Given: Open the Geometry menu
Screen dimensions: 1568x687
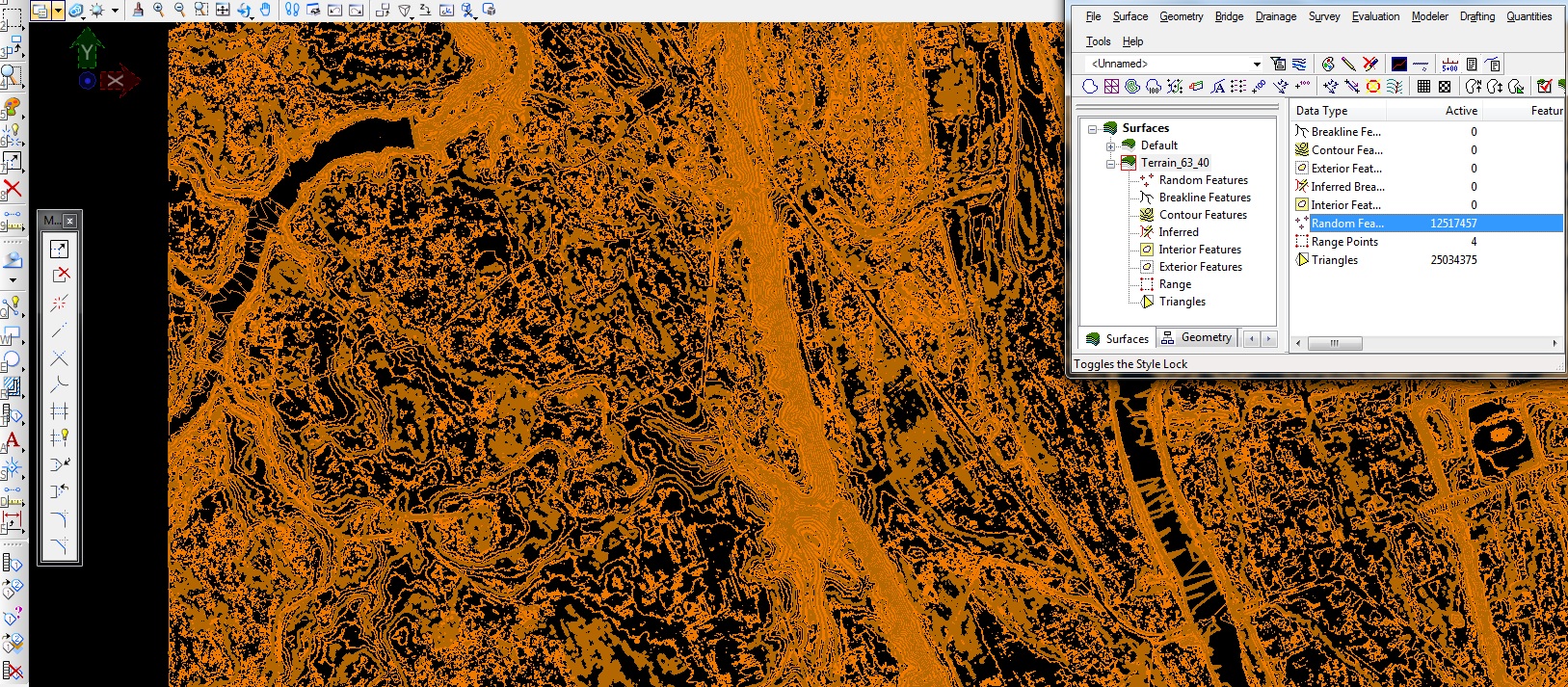Looking at the screenshot, I should pos(1182,16).
